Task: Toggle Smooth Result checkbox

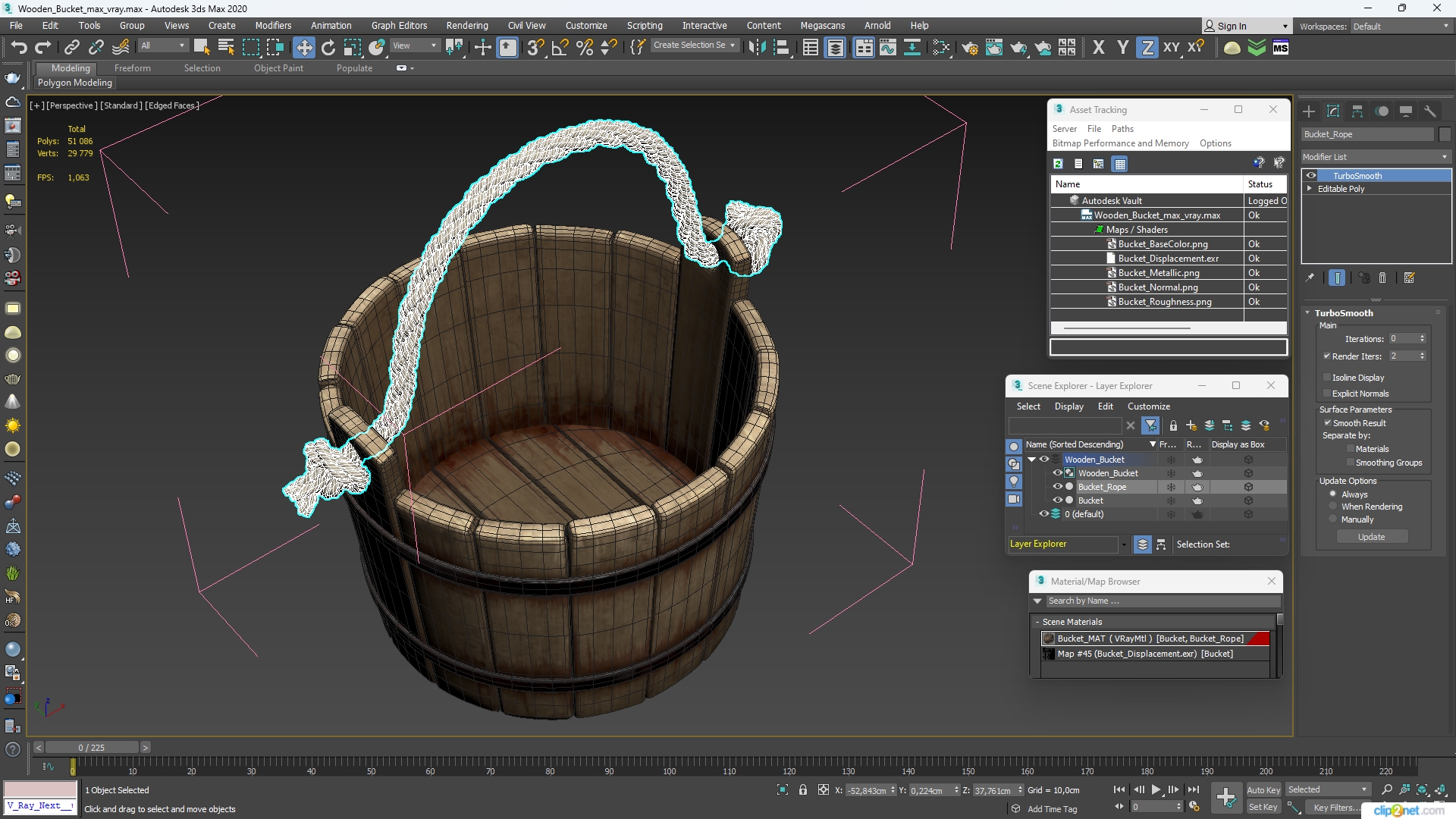Action: click(x=1328, y=423)
